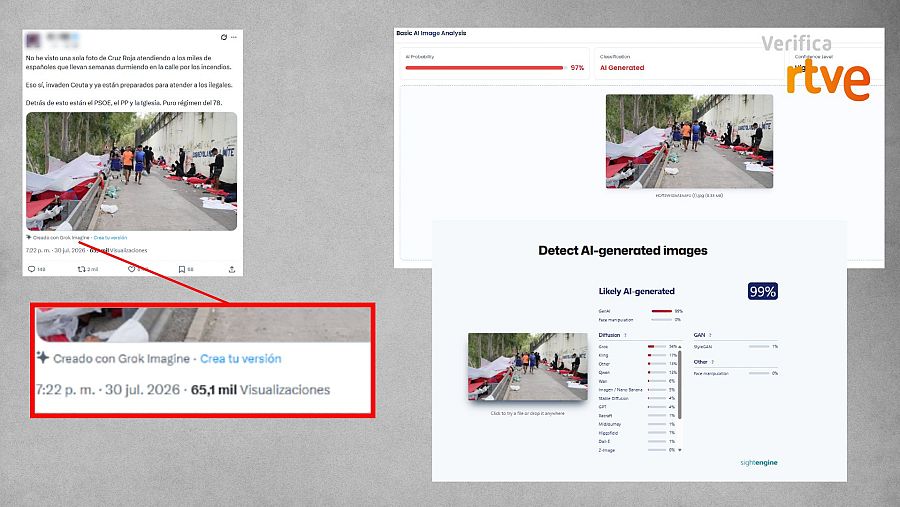Click the 'Kling' row in Diffusion list
The image size is (900, 507).
click(638, 355)
